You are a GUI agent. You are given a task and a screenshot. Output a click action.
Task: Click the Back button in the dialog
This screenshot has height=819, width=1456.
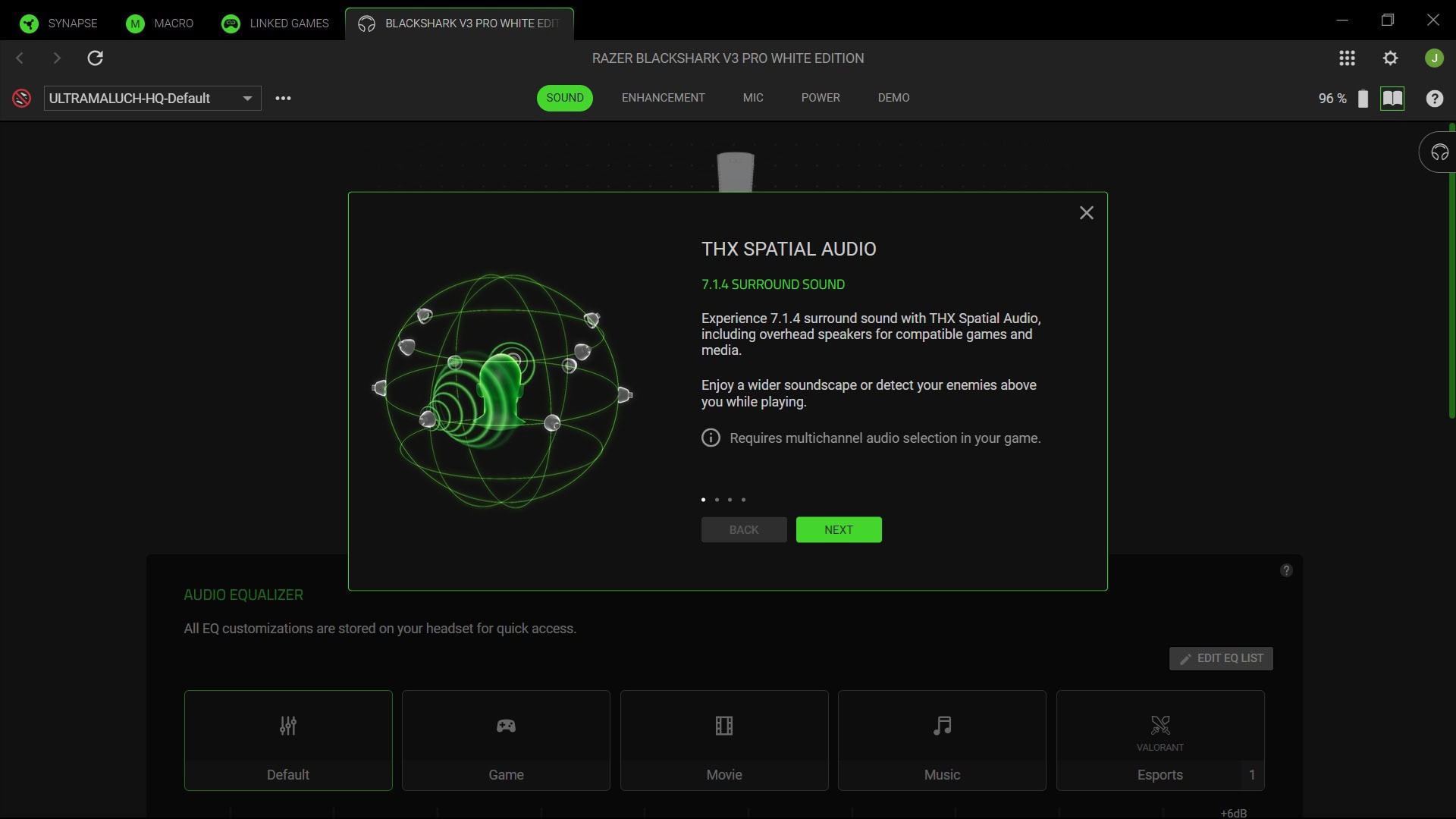[744, 530]
